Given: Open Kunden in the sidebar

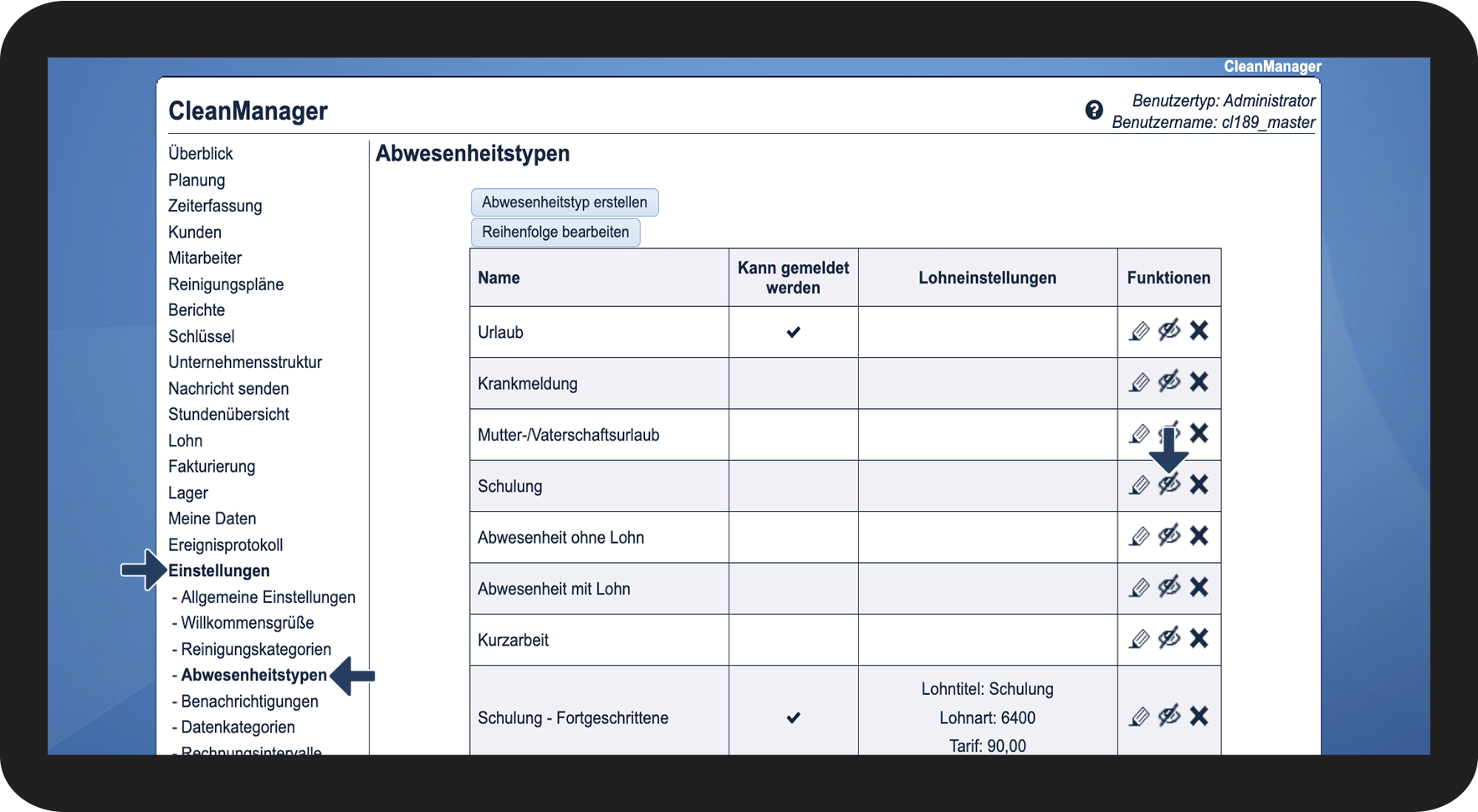Looking at the screenshot, I should pyautogui.click(x=195, y=232).
